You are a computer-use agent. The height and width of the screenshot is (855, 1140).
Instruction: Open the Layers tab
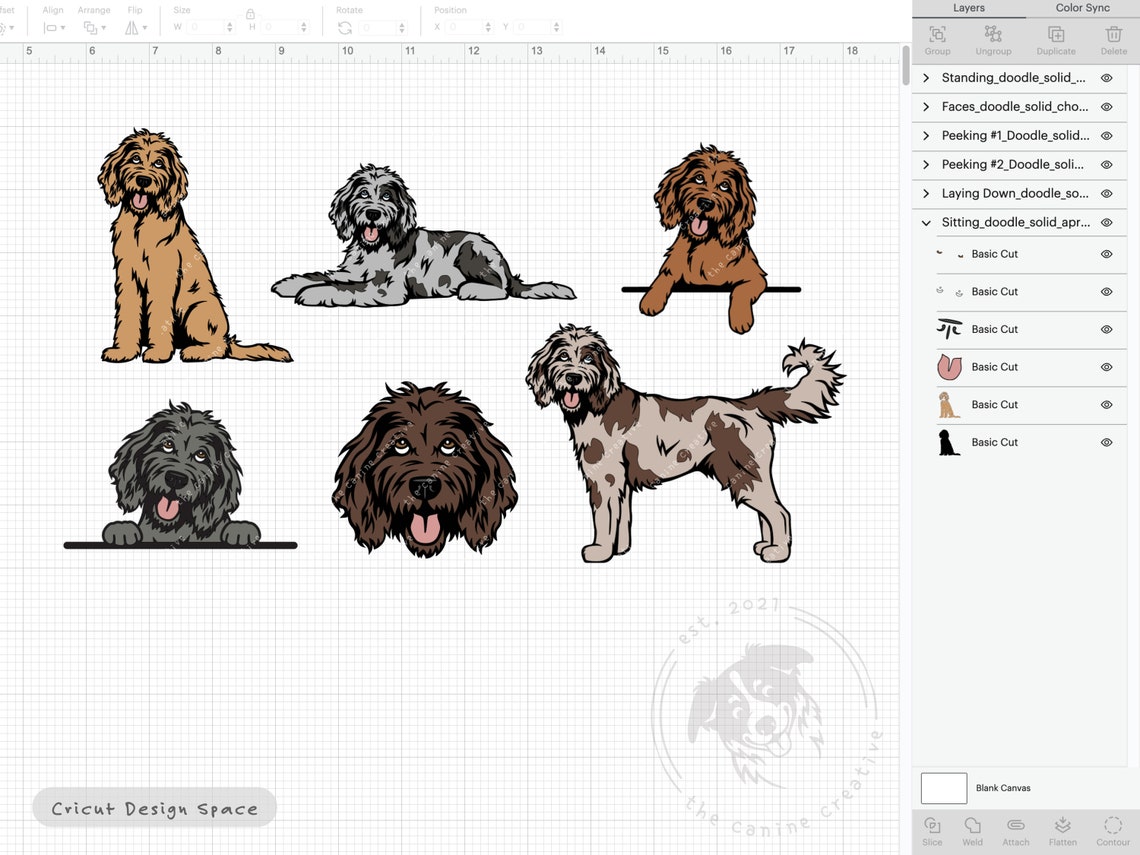click(x=968, y=8)
